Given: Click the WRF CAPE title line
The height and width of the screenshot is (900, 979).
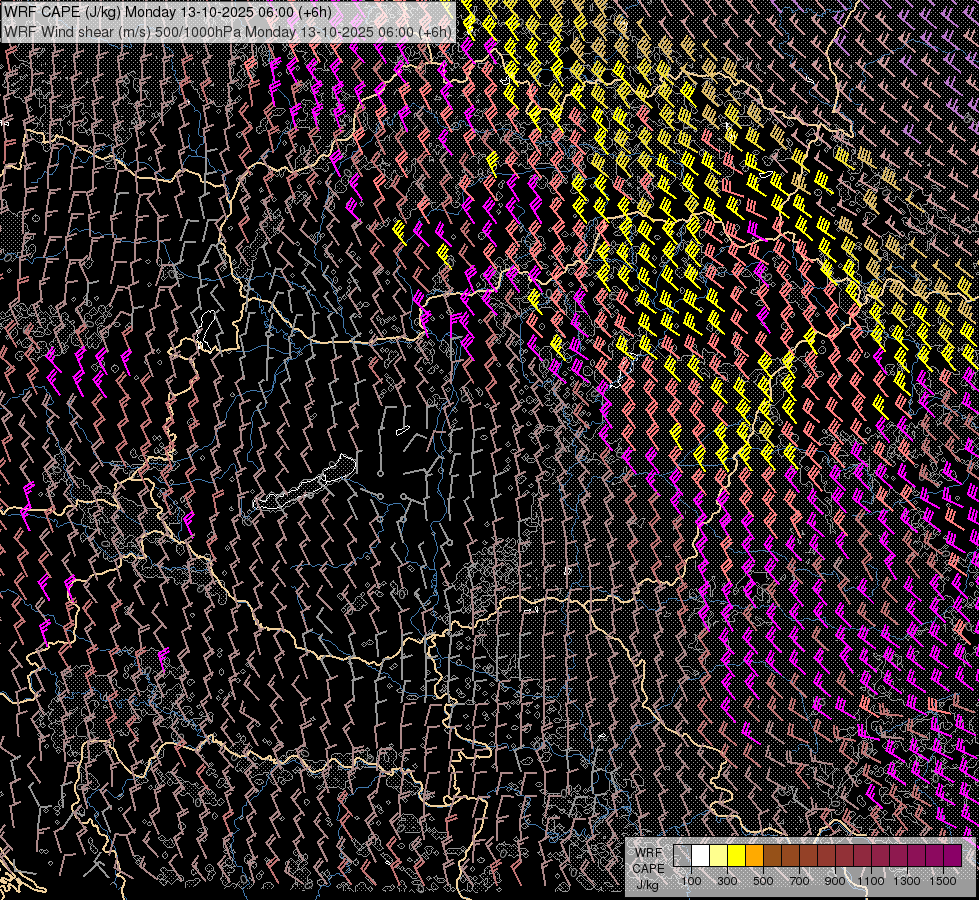Looking at the screenshot, I should (x=168, y=12).
